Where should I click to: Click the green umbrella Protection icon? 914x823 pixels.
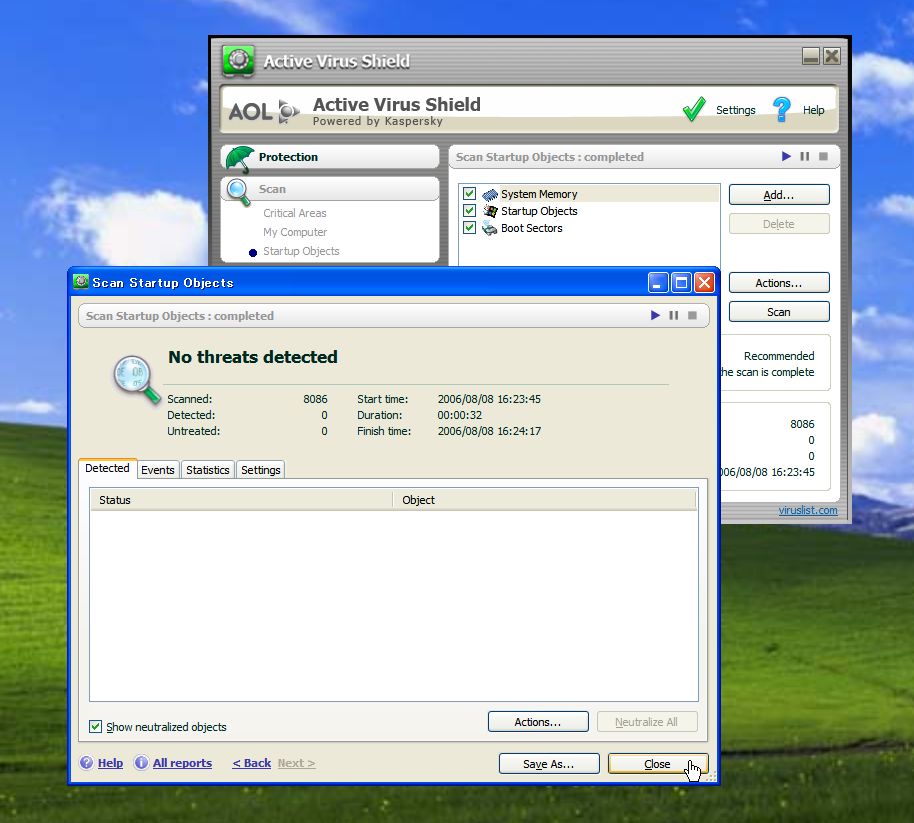(x=240, y=159)
